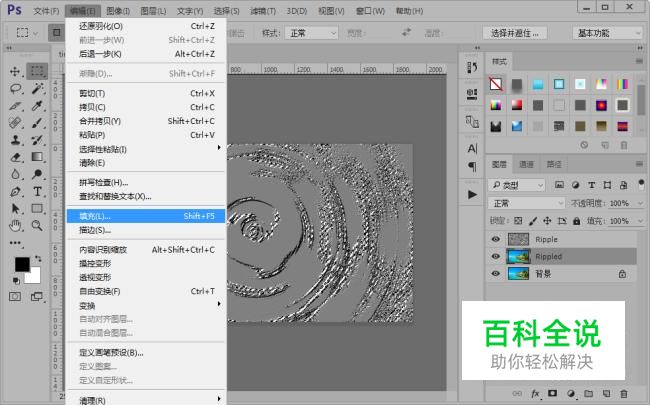
Task: Select the Healing Brush tool
Action: tap(15, 123)
